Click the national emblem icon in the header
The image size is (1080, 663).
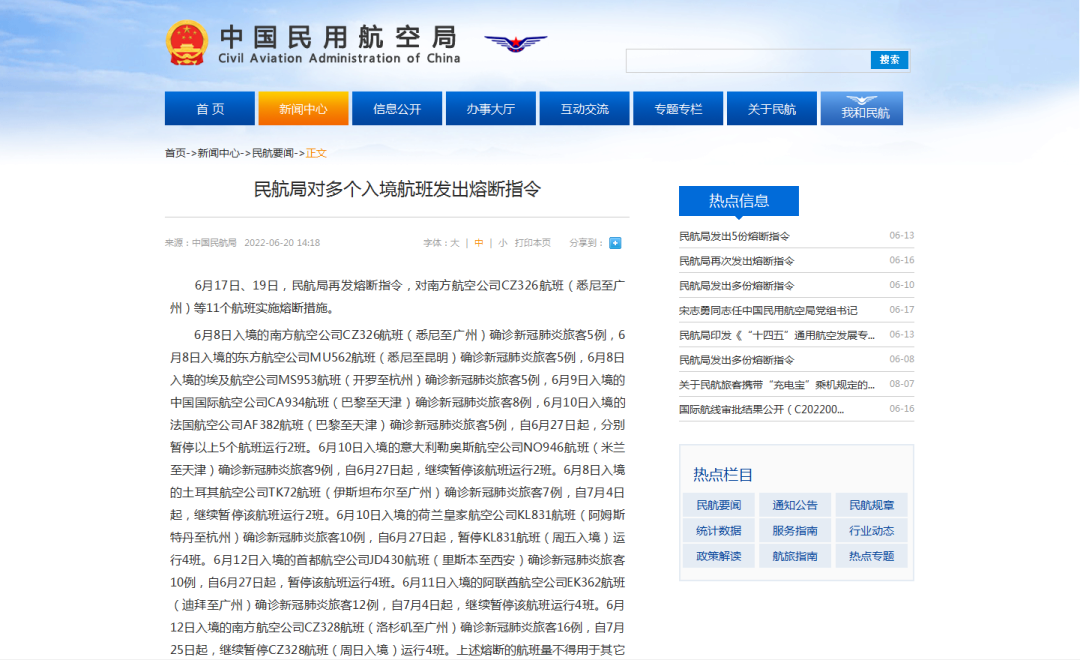pyautogui.click(x=186, y=43)
